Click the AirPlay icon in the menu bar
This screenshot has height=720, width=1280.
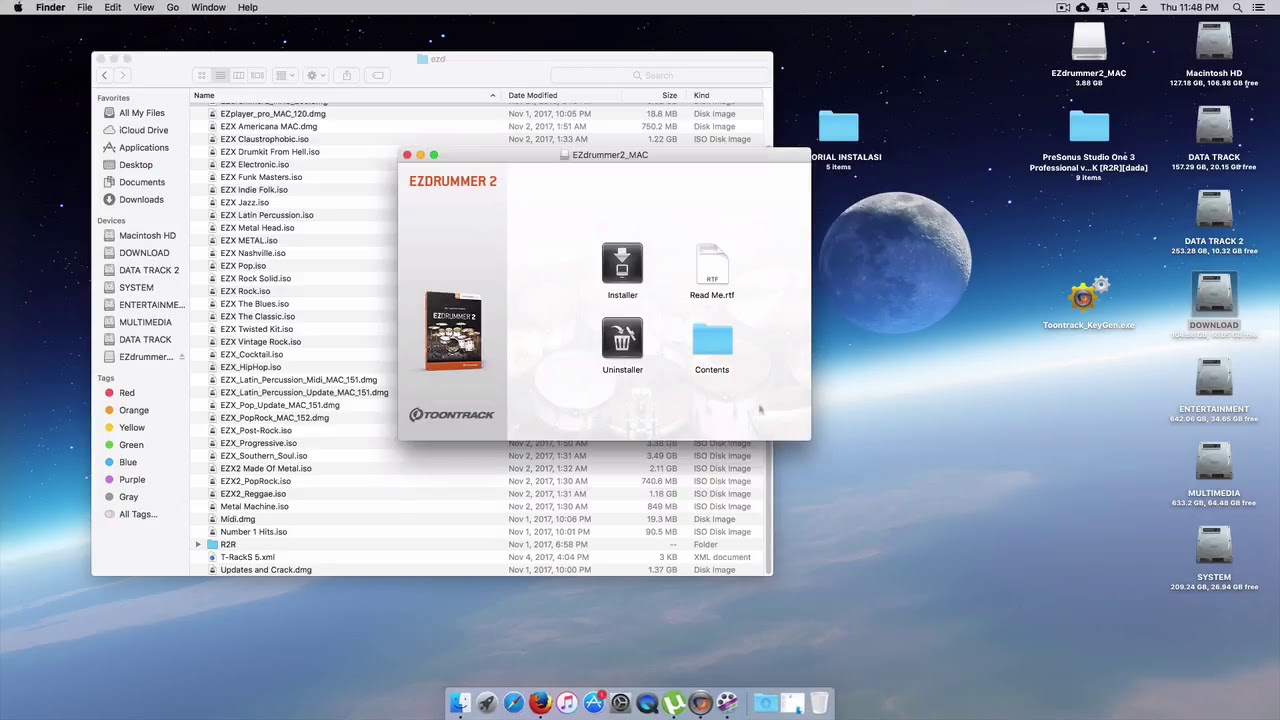click(x=1123, y=7)
